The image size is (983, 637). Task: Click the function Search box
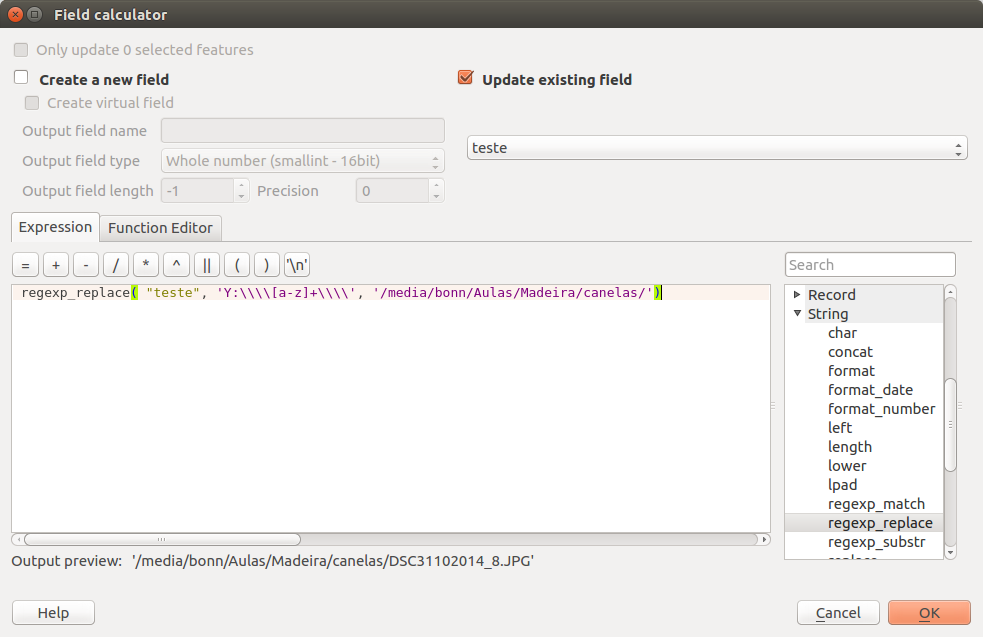click(x=870, y=265)
